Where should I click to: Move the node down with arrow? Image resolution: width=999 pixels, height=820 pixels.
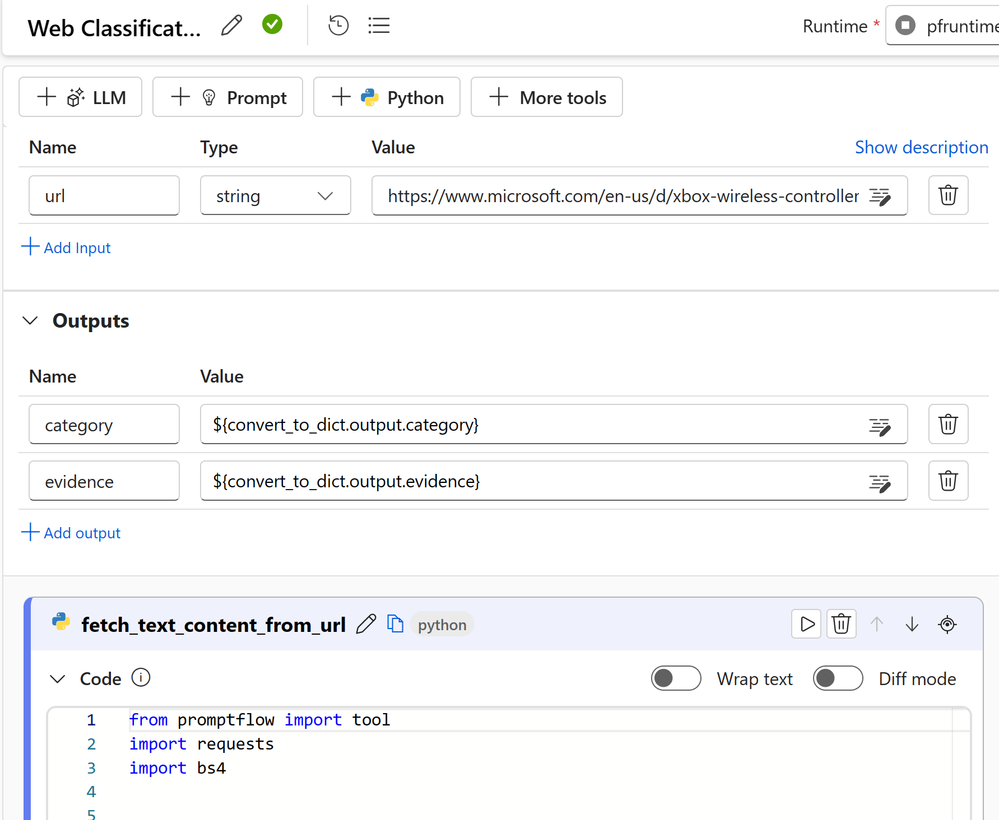click(x=912, y=625)
